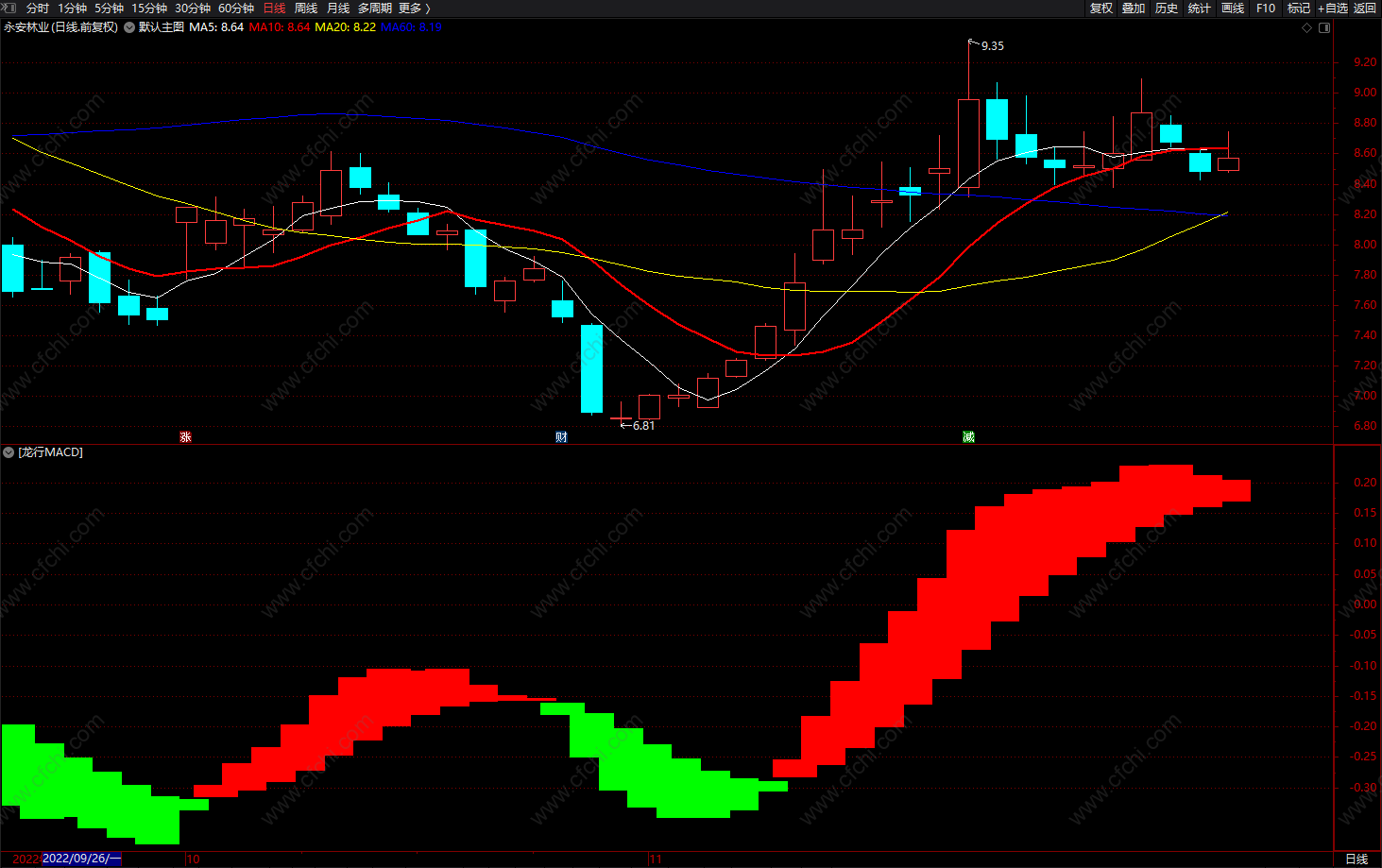This screenshot has height=868, width=1382.
Task: Click the diamond icon in chart header
Action: click(x=1307, y=27)
